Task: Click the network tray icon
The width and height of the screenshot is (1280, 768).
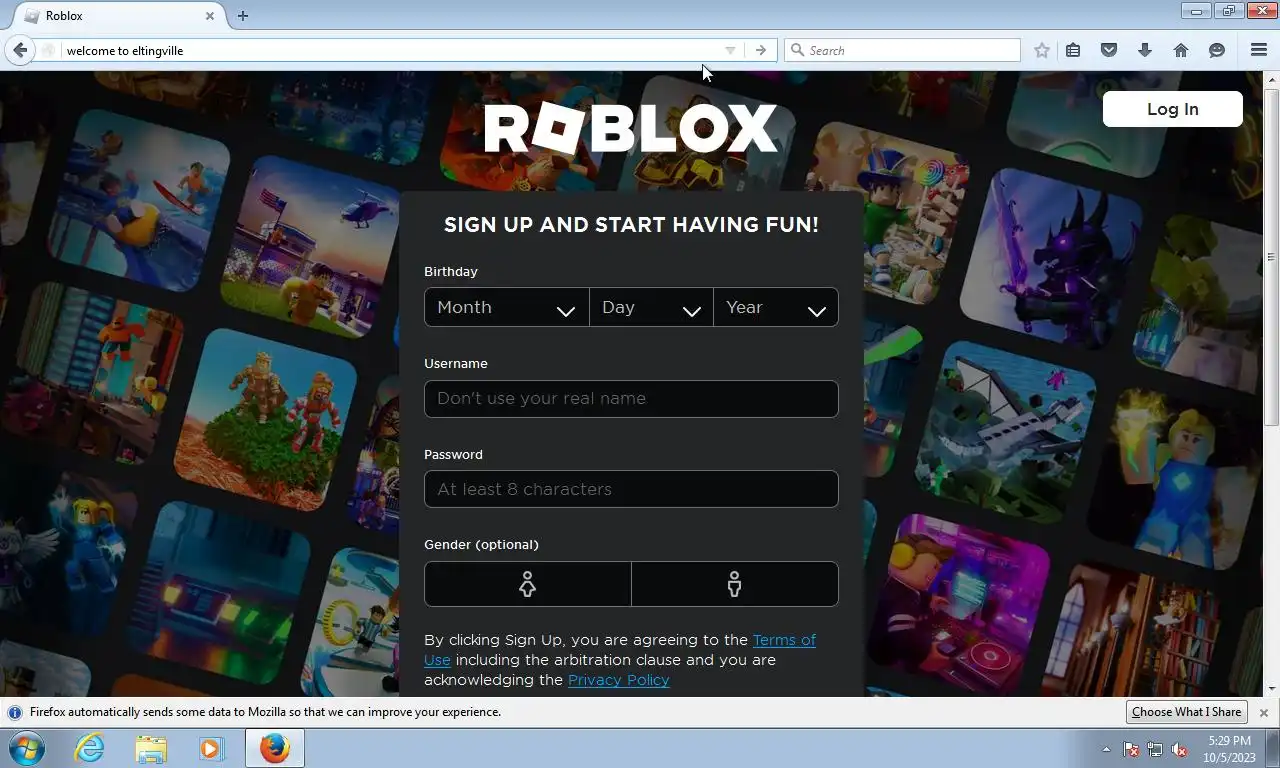Action: click(x=1155, y=749)
